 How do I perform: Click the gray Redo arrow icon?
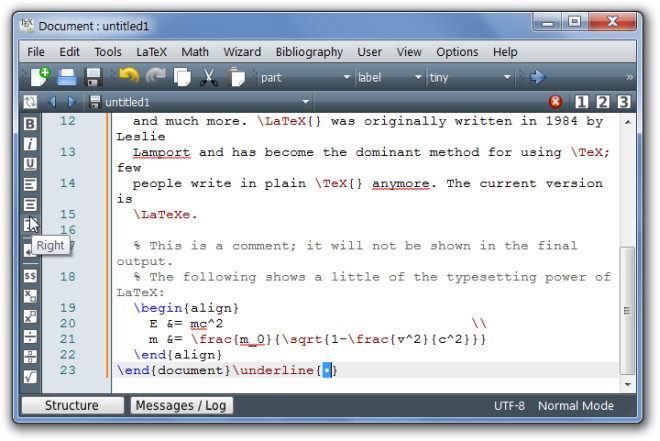155,76
